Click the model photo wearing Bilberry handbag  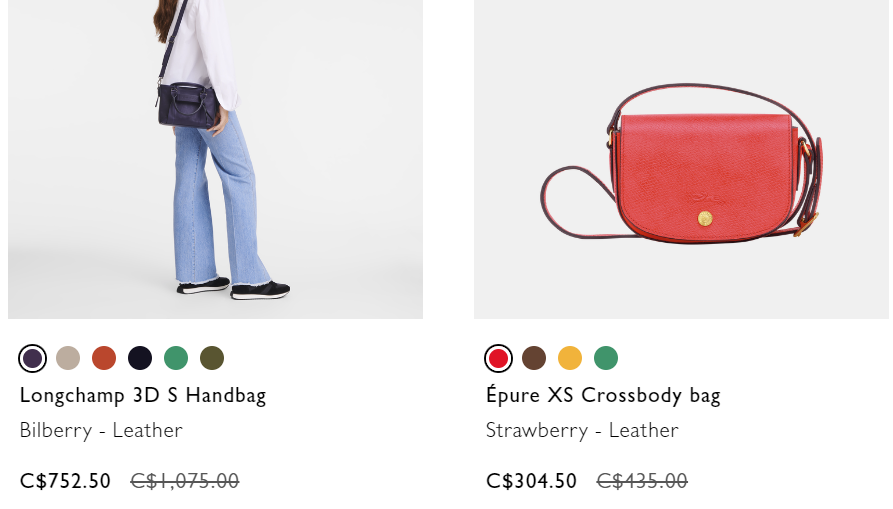215,159
